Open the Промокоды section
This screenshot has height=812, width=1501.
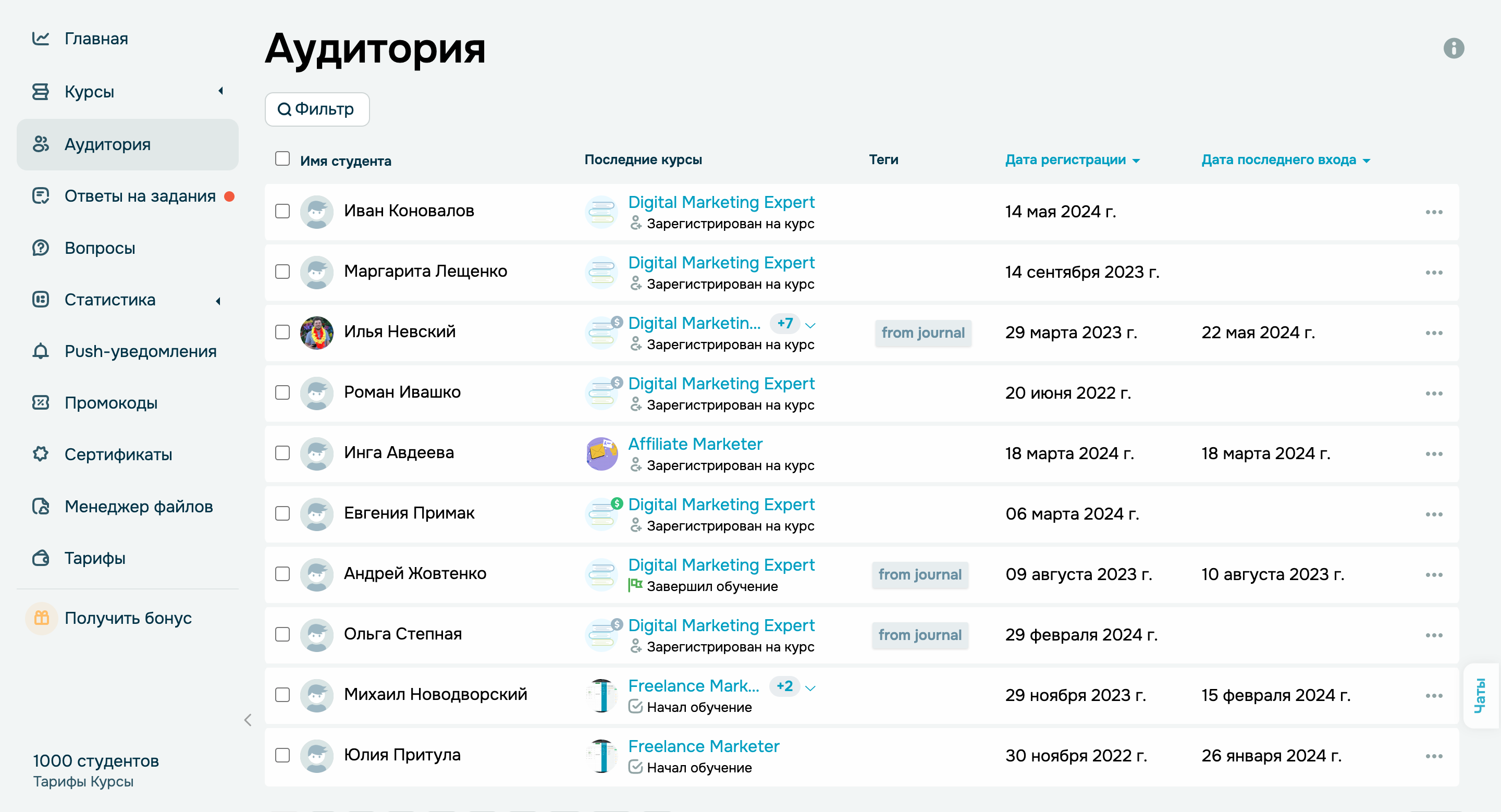[110, 402]
